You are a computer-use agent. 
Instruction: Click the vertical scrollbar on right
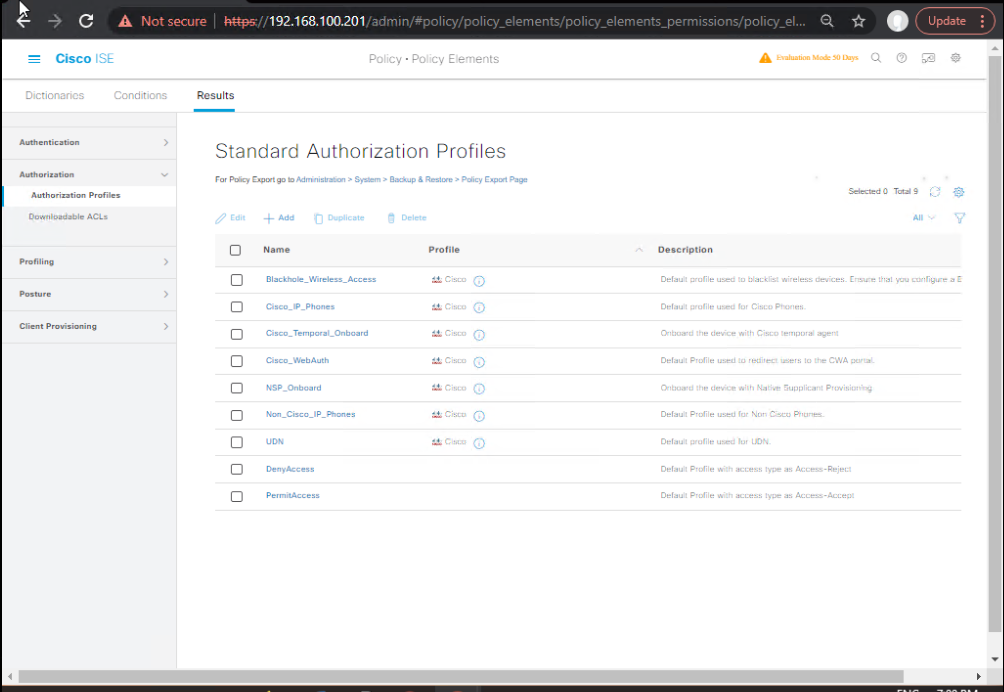coord(994,342)
